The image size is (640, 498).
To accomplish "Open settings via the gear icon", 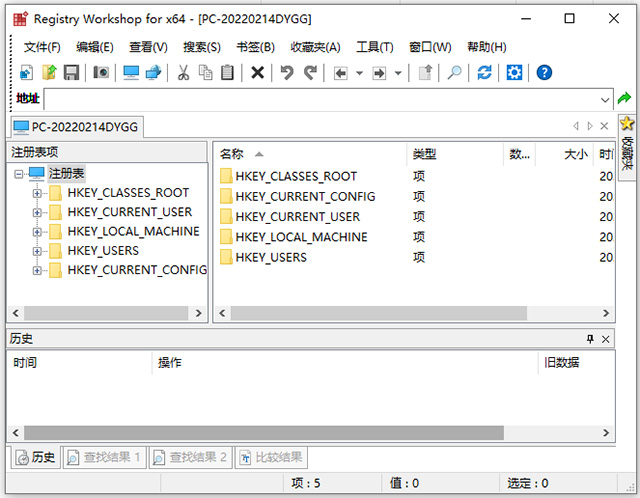I will pyautogui.click(x=514, y=72).
